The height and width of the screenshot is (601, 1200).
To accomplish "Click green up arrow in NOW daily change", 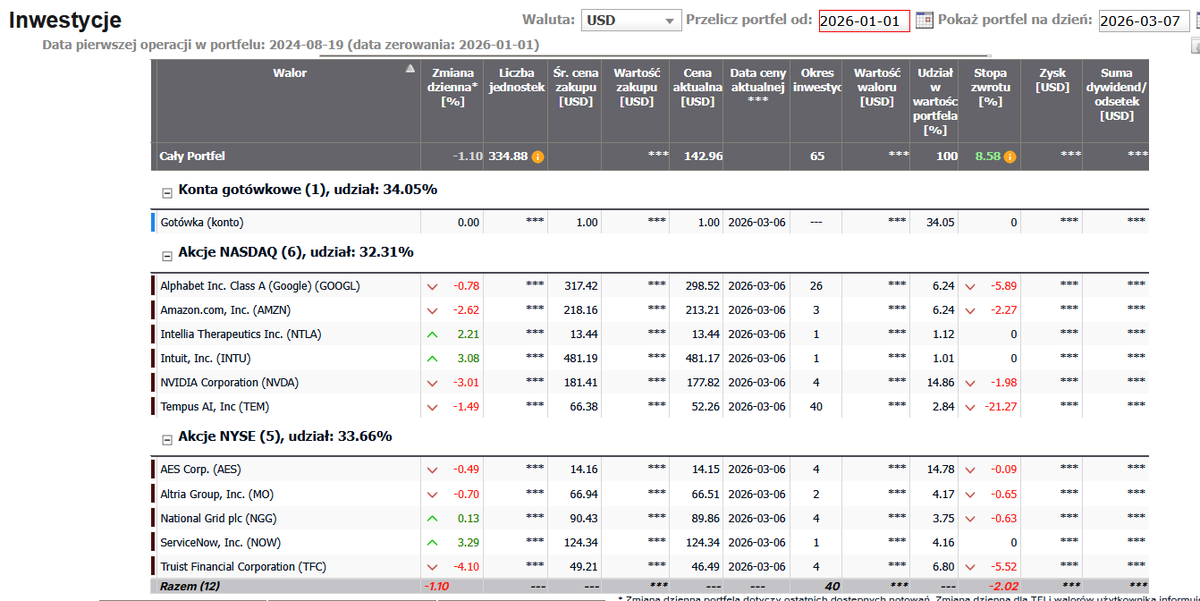I will (x=433, y=542).
